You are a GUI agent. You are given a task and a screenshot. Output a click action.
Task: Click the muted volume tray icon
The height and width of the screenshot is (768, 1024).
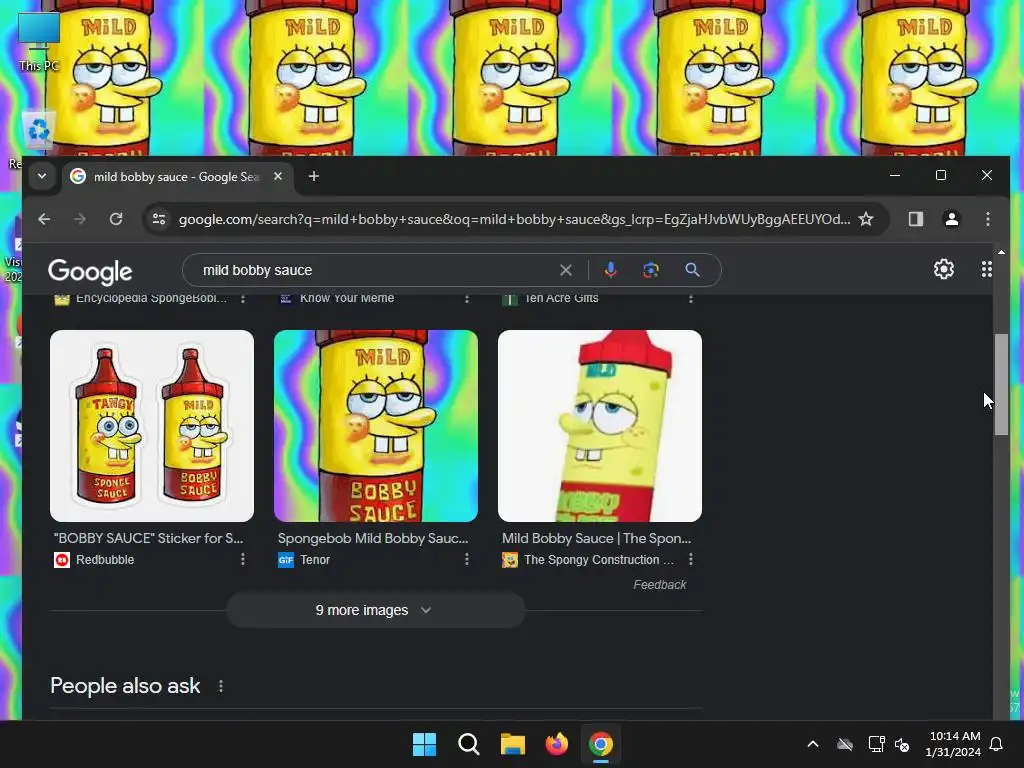(903, 744)
